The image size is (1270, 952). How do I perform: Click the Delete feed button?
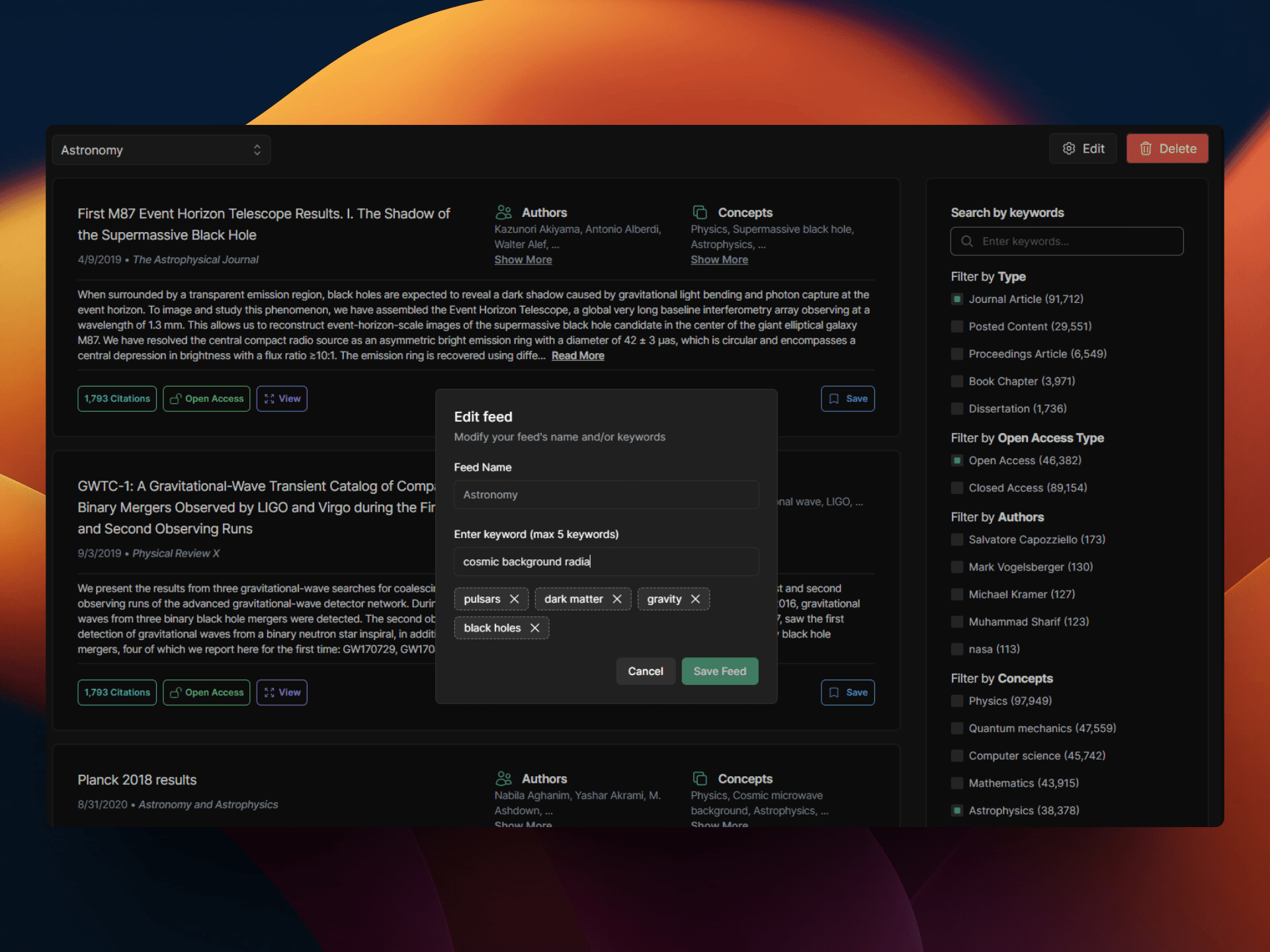click(x=1167, y=149)
